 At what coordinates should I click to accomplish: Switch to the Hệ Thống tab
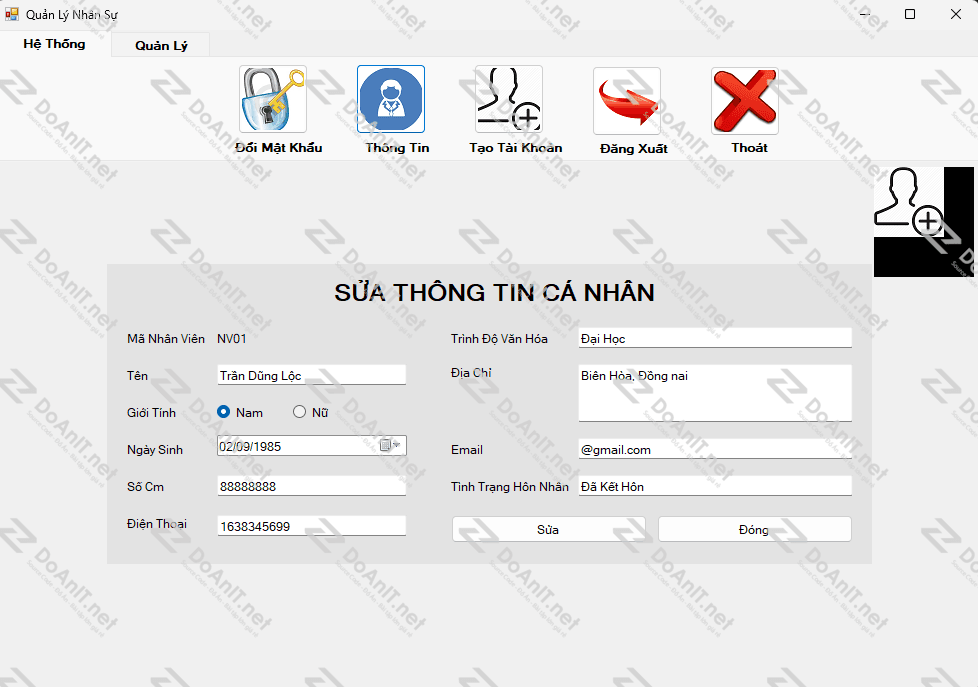tap(55, 44)
